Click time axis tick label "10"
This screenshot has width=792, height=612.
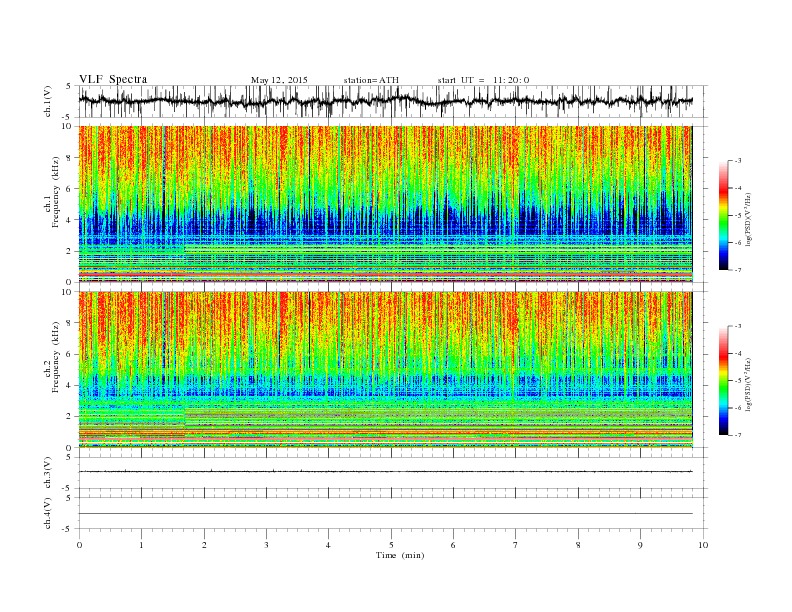click(703, 545)
